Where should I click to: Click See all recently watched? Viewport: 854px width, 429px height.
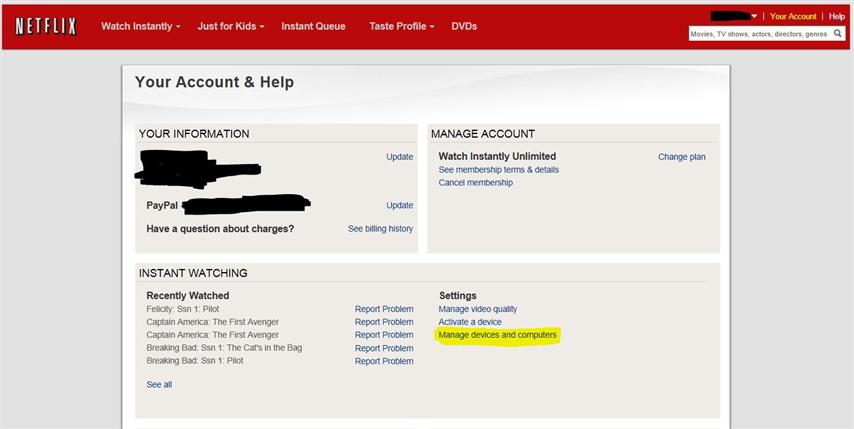click(x=159, y=384)
